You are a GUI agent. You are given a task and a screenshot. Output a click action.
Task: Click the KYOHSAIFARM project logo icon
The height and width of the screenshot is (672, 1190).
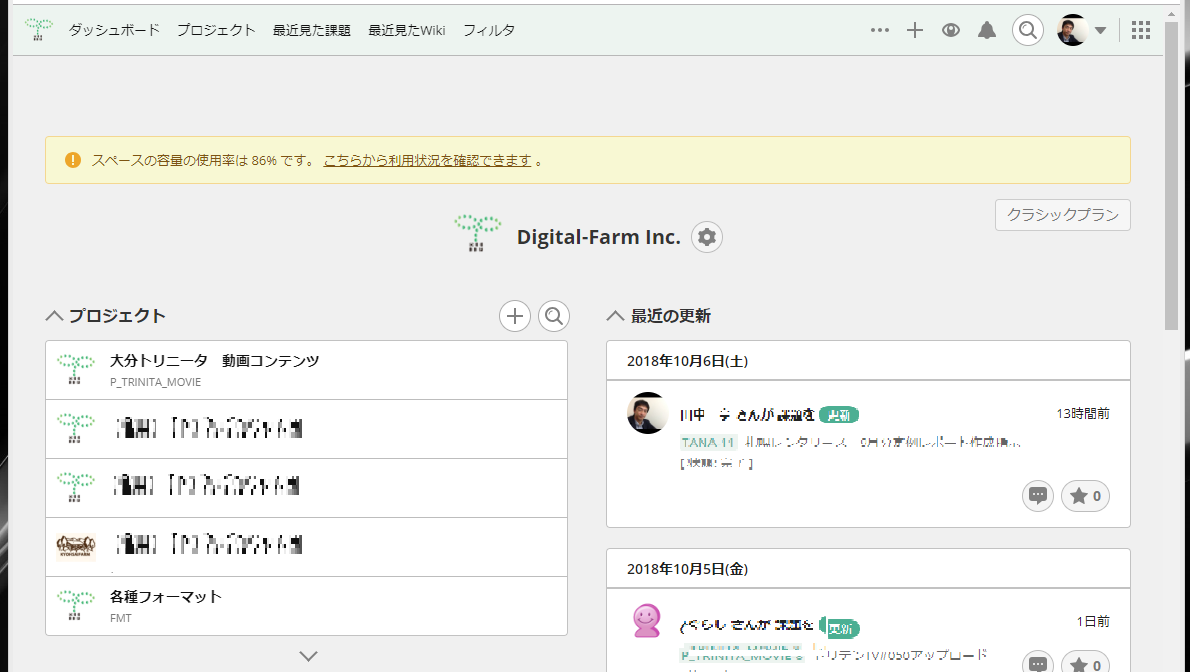click(x=76, y=546)
